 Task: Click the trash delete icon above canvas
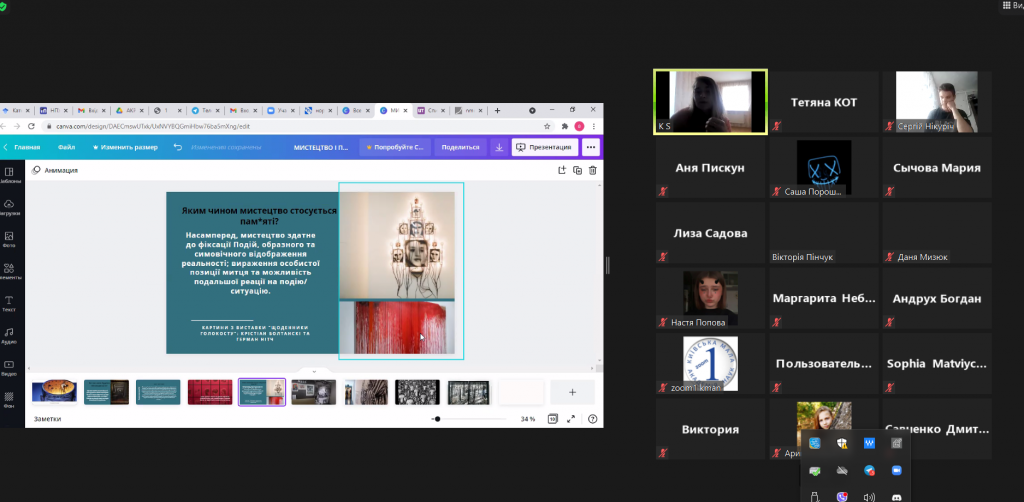[x=592, y=170]
